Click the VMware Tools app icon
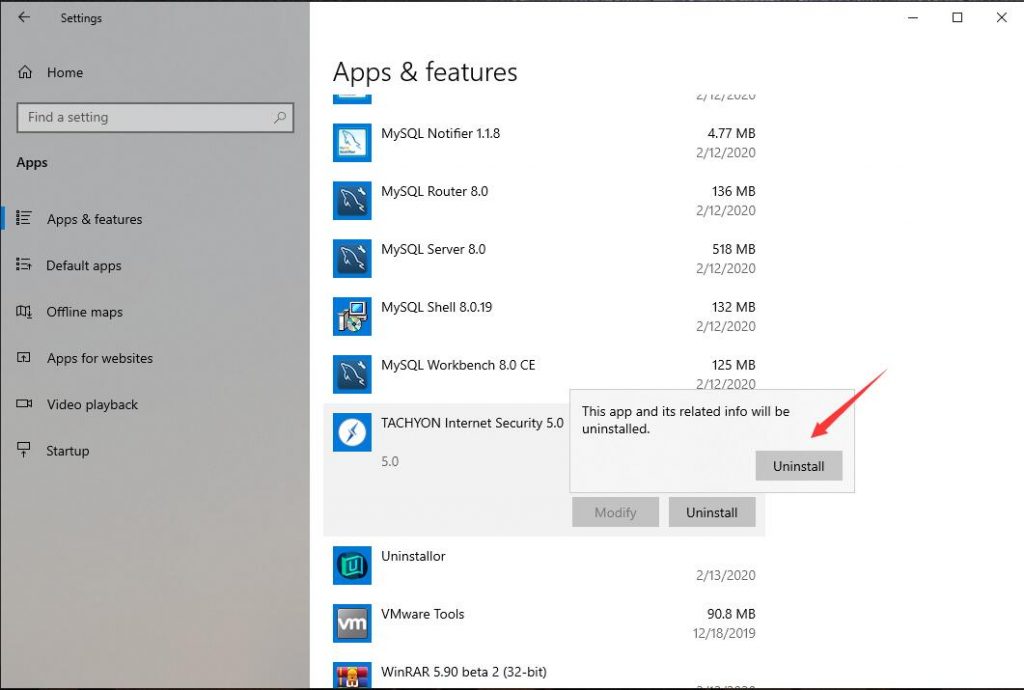 352,623
